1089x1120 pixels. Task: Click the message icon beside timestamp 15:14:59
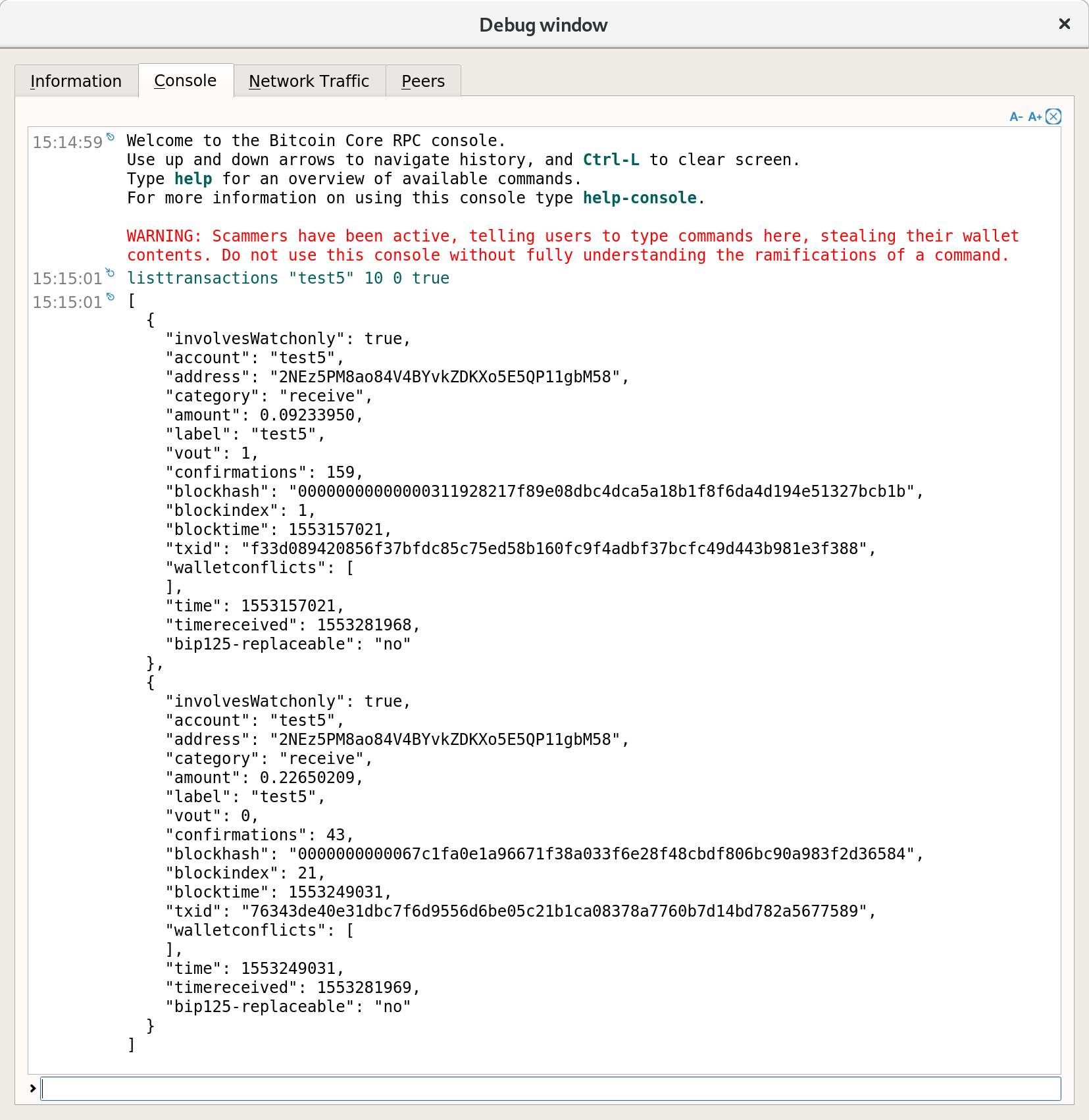click(x=112, y=136)
